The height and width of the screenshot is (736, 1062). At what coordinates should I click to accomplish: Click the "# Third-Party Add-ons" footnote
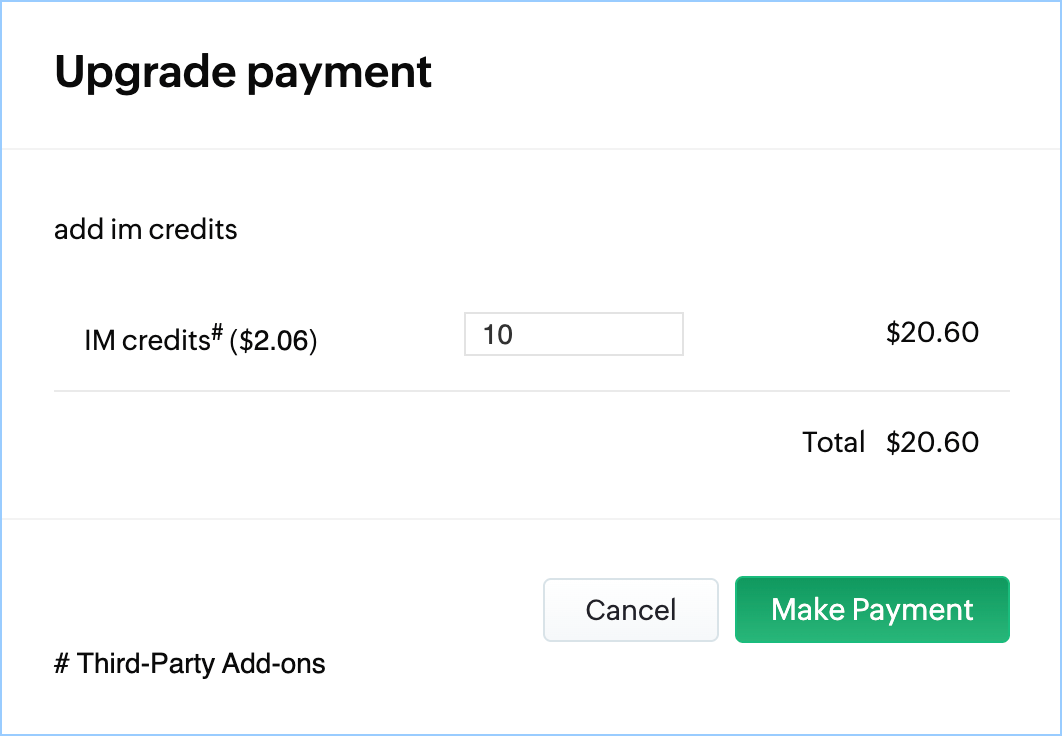190,663
